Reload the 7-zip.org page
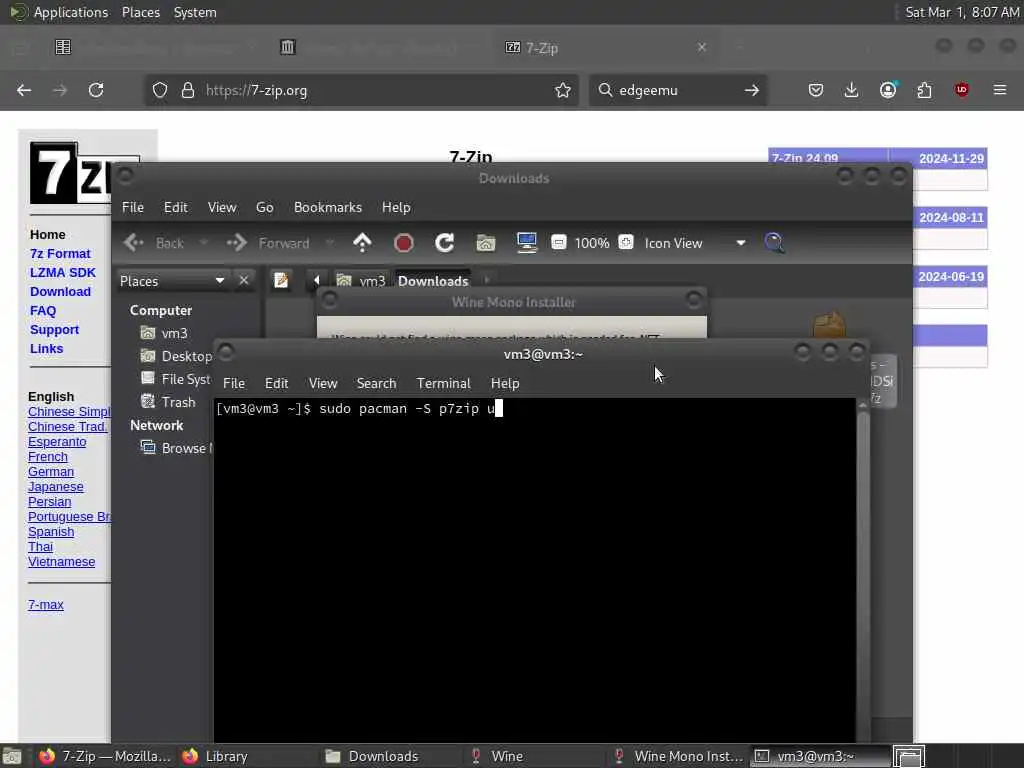This screenshot has height=768, width=1024. click(96, 90)
